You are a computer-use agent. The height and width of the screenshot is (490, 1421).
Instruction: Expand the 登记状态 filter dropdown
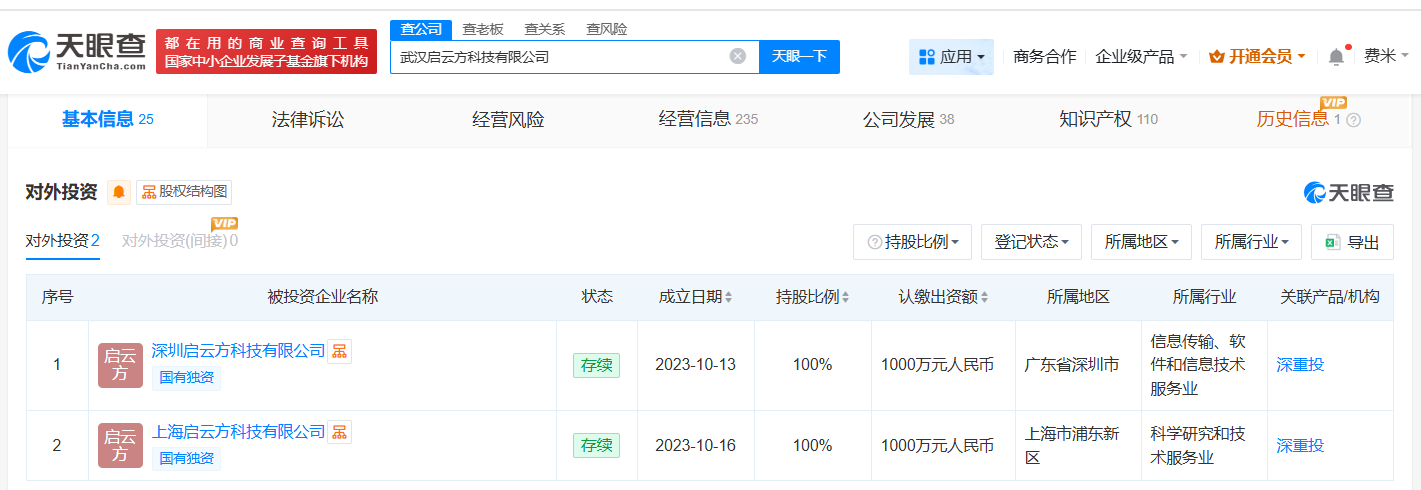click(1031, 242)
